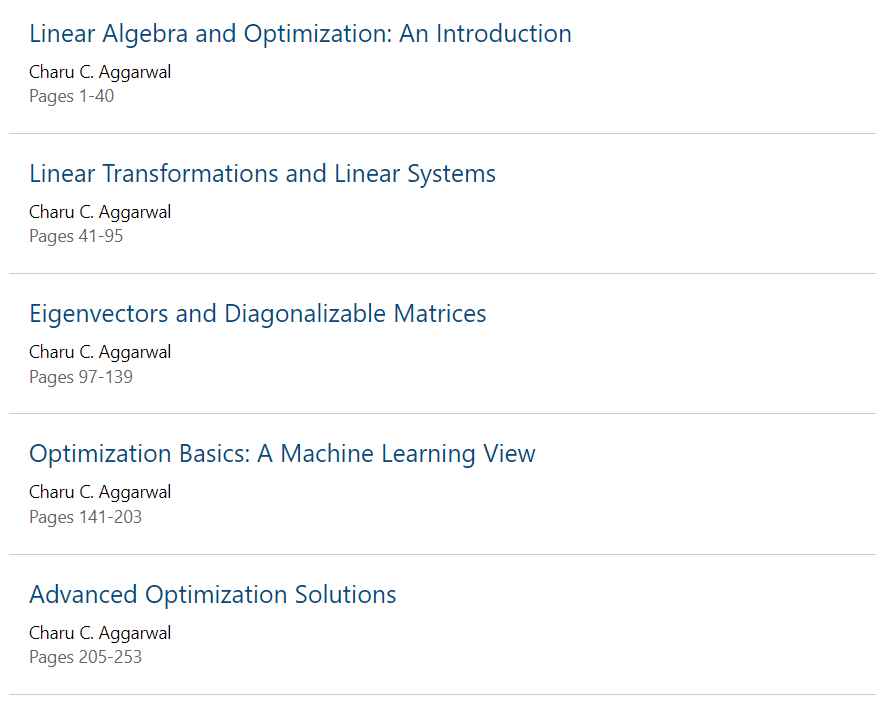Click the author name below the Eigenvectors chapter
This screenshot has width=876, height=703.
point(100,352)
